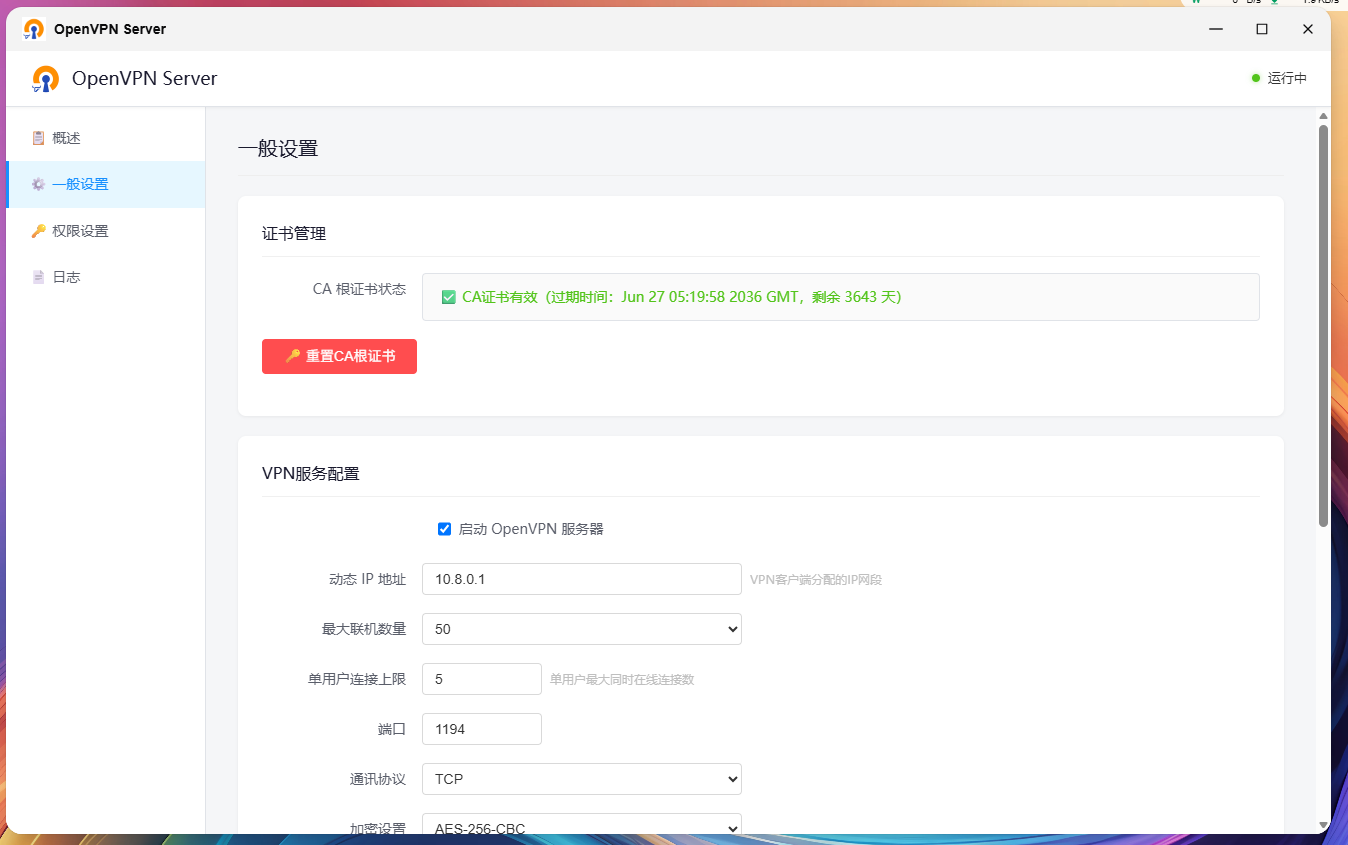The image size is (1348, 845).
Task: Click the red 重置CA根证书 button
Action: click(x=339, y=356)
